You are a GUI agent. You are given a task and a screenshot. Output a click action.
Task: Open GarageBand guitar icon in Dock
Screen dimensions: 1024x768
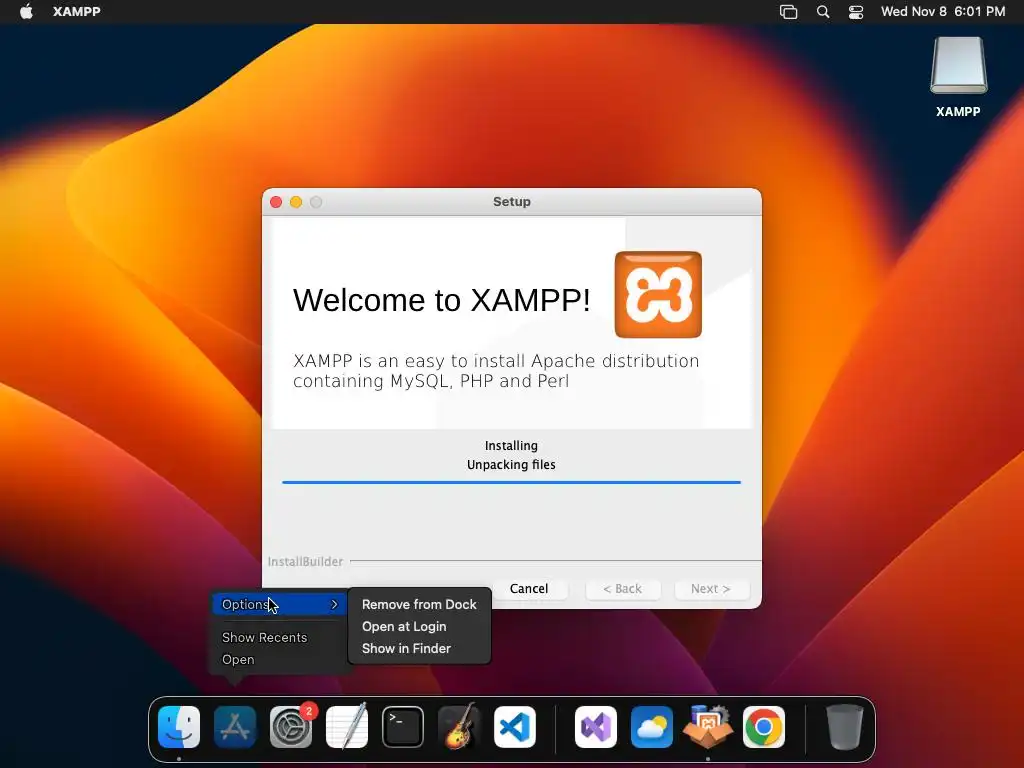point(458,727)
